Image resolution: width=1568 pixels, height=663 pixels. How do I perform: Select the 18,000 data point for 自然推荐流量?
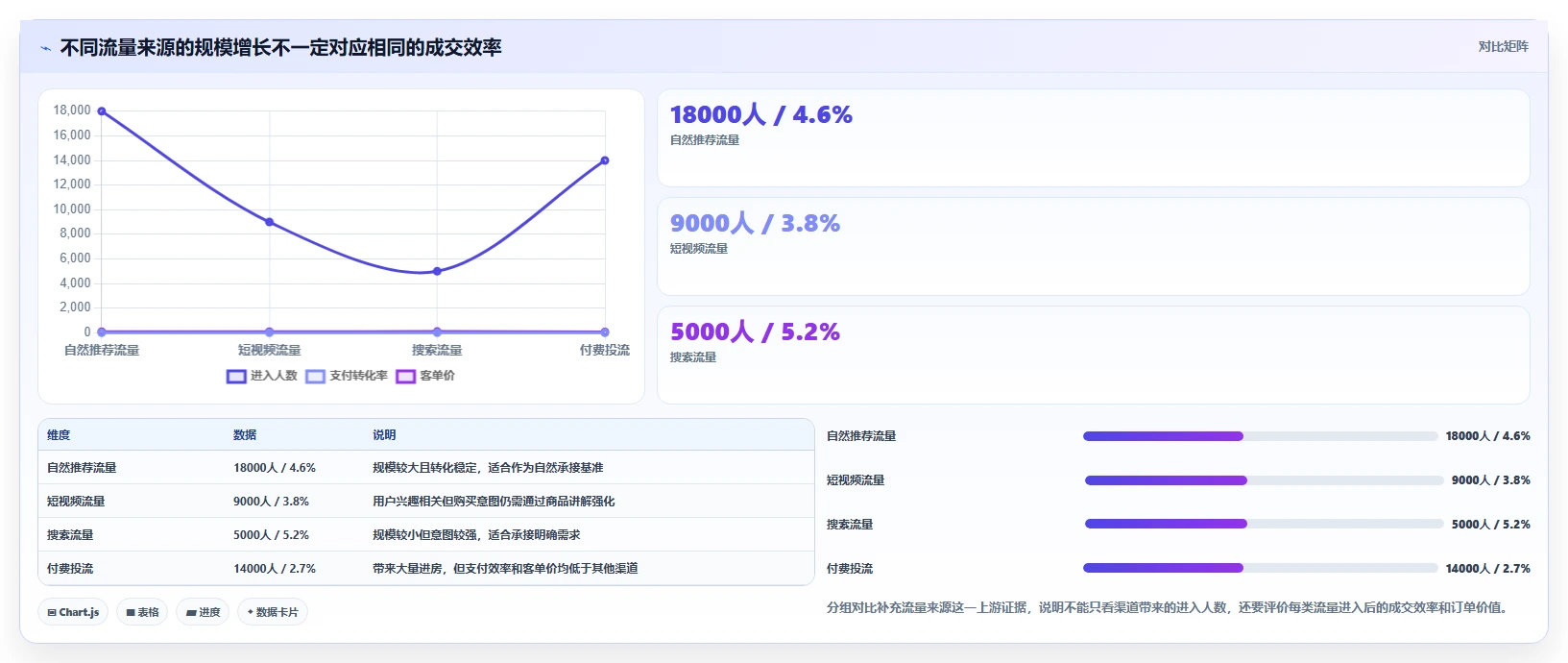(x=102, y=111)
